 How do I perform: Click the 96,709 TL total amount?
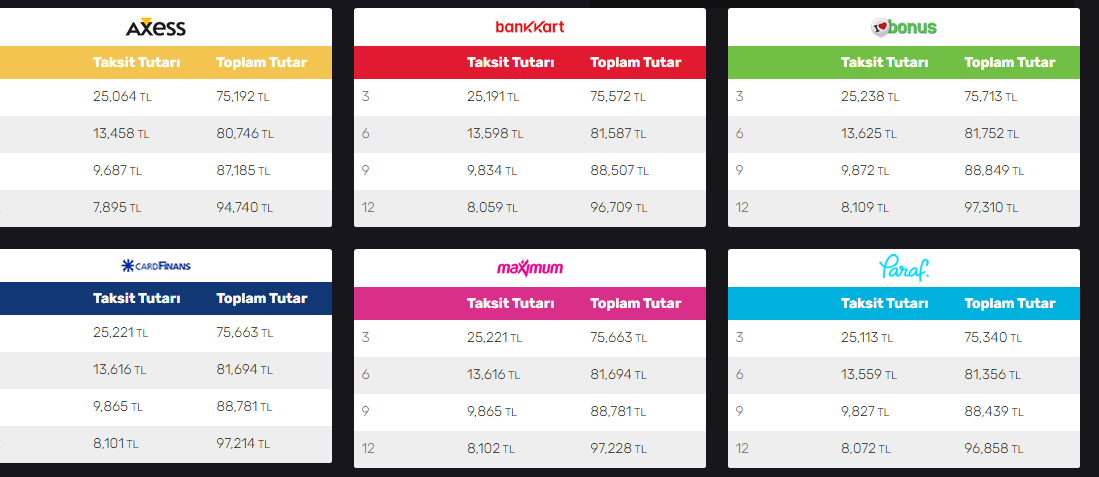(618, 208)
